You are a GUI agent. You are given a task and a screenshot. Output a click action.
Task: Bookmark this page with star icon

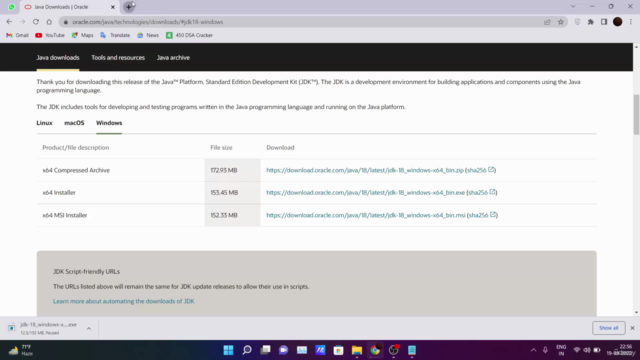coord(561,22)
